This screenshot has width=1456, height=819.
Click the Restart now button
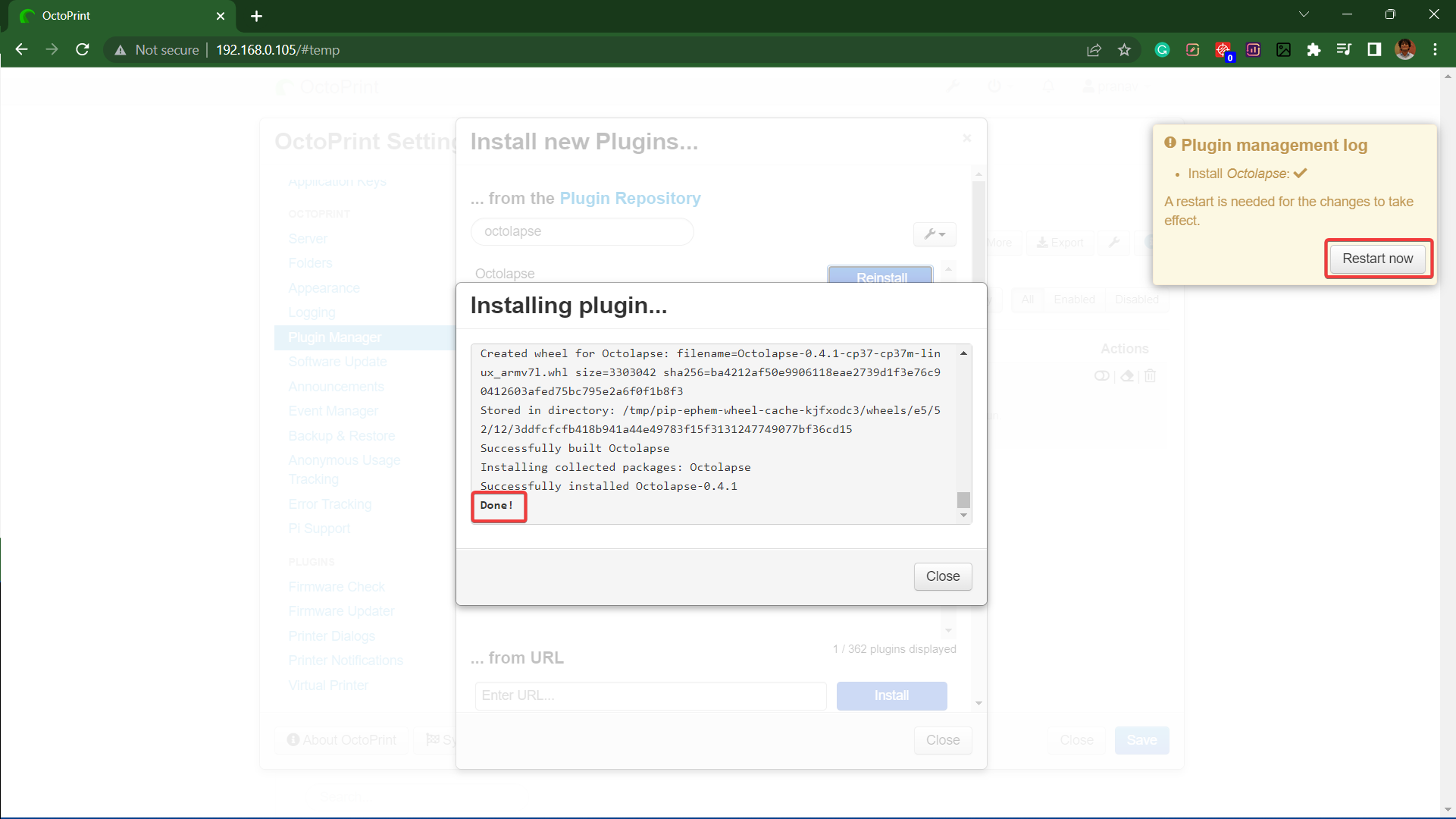tap(1377, 259)
